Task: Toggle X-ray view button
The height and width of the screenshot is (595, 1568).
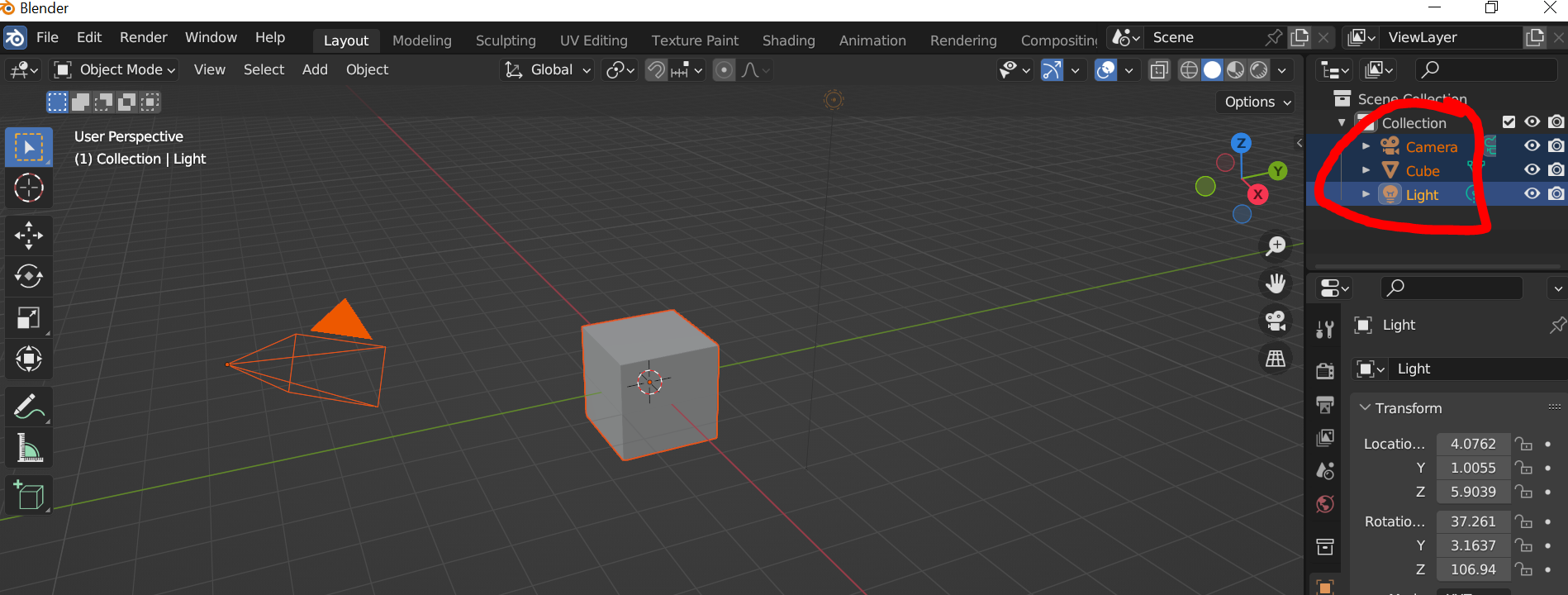Action: (x=1159, y=70)
